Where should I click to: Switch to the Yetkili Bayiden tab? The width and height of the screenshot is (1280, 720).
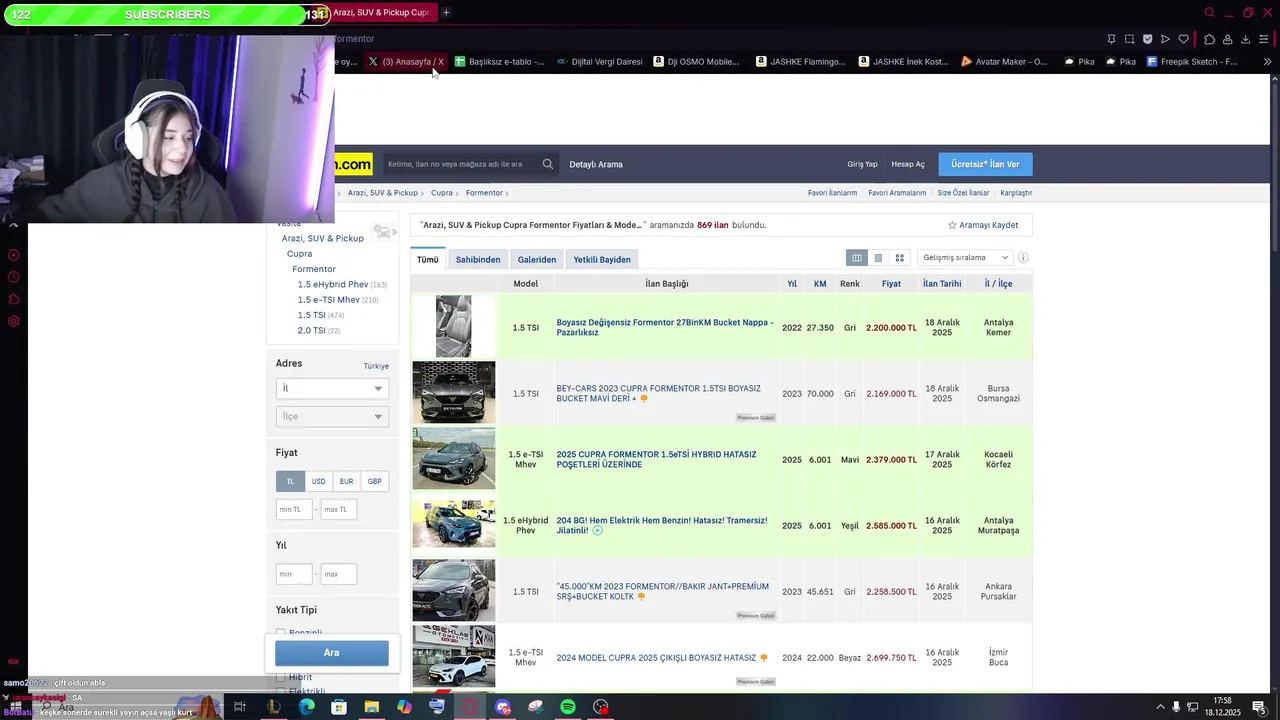point(602,260)
